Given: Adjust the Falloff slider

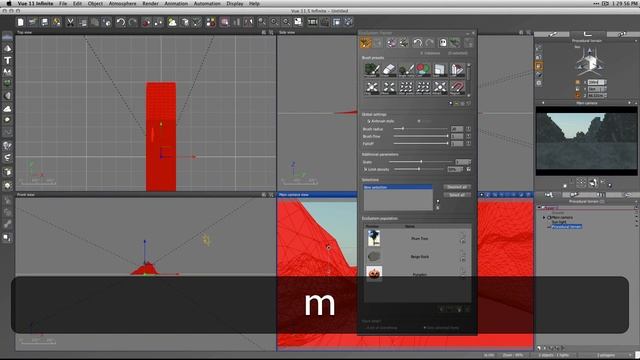Looking at the screenshot, I should point(420,144).
